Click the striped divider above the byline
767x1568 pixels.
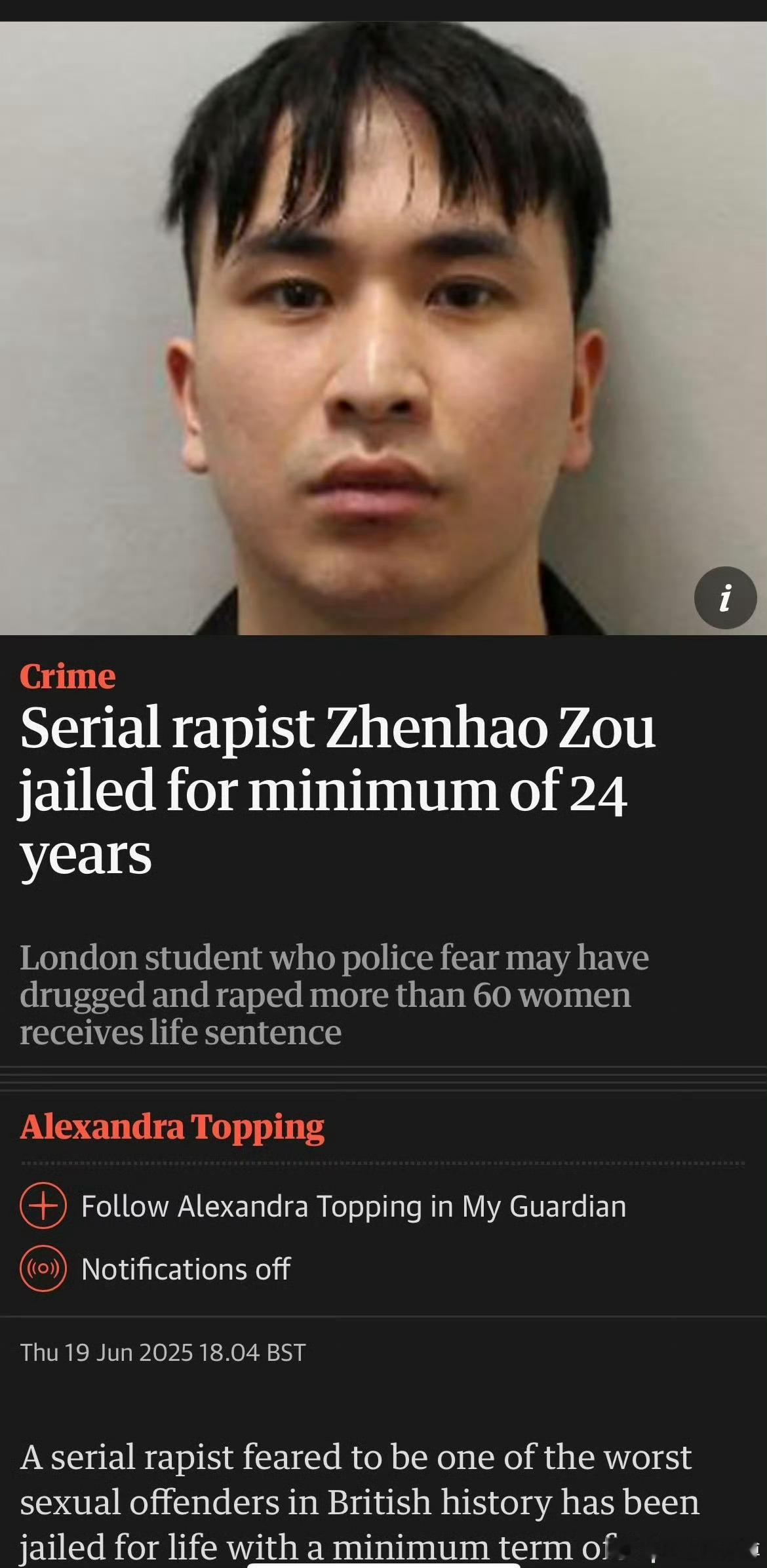click(x=383, y=1079)
